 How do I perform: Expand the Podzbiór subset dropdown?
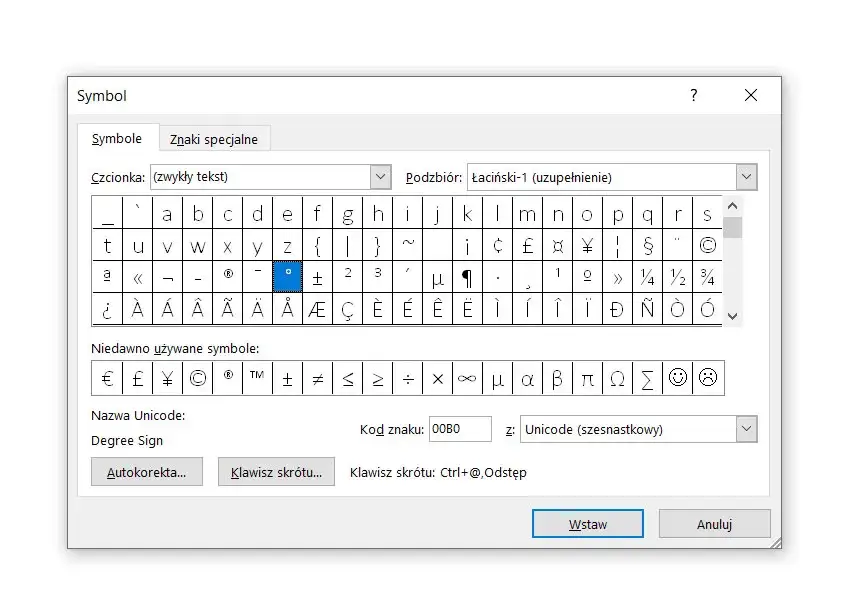[x=746, y=177]
